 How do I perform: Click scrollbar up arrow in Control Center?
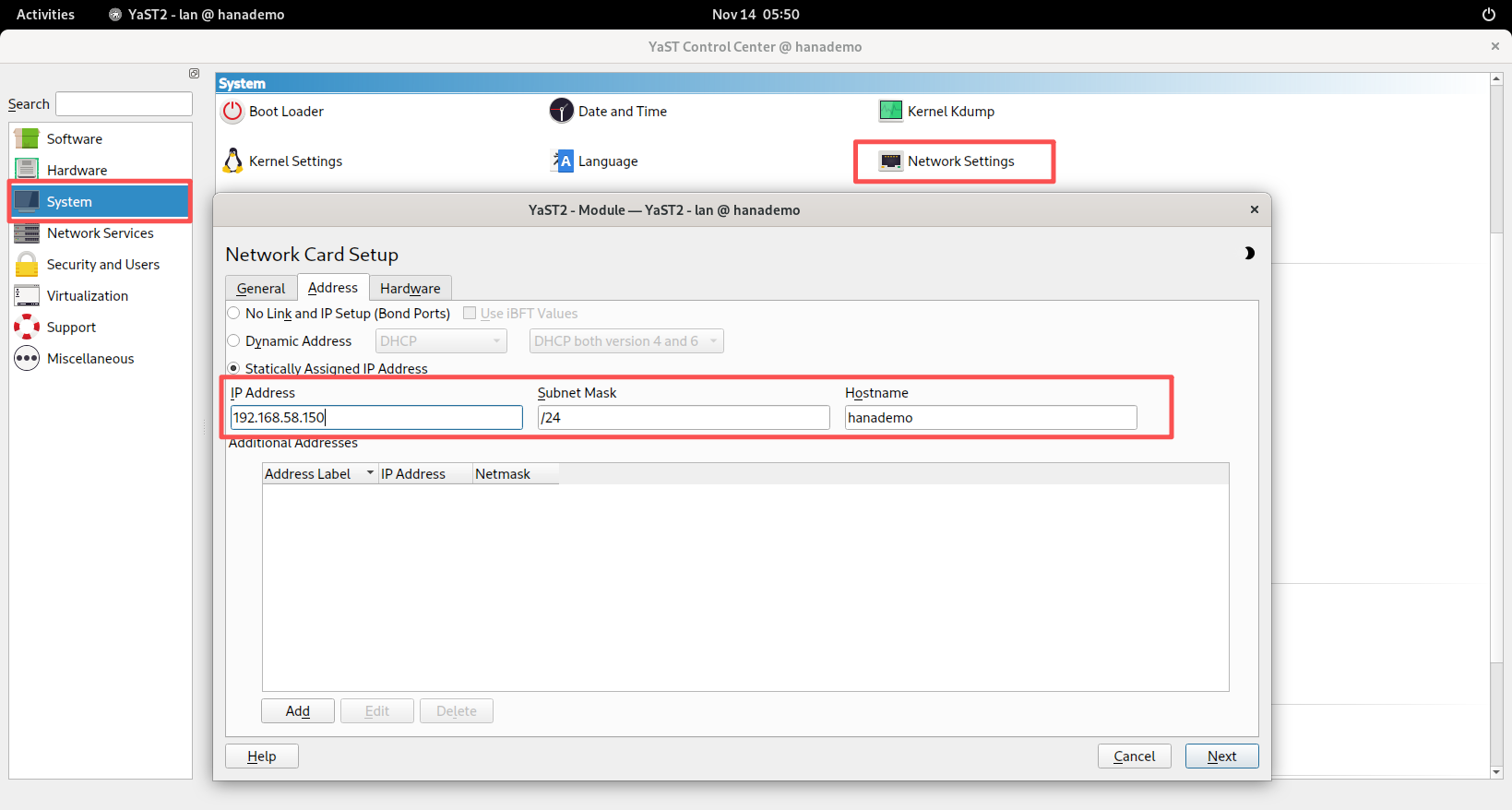pyautogui.click(x=1496, y=79)
